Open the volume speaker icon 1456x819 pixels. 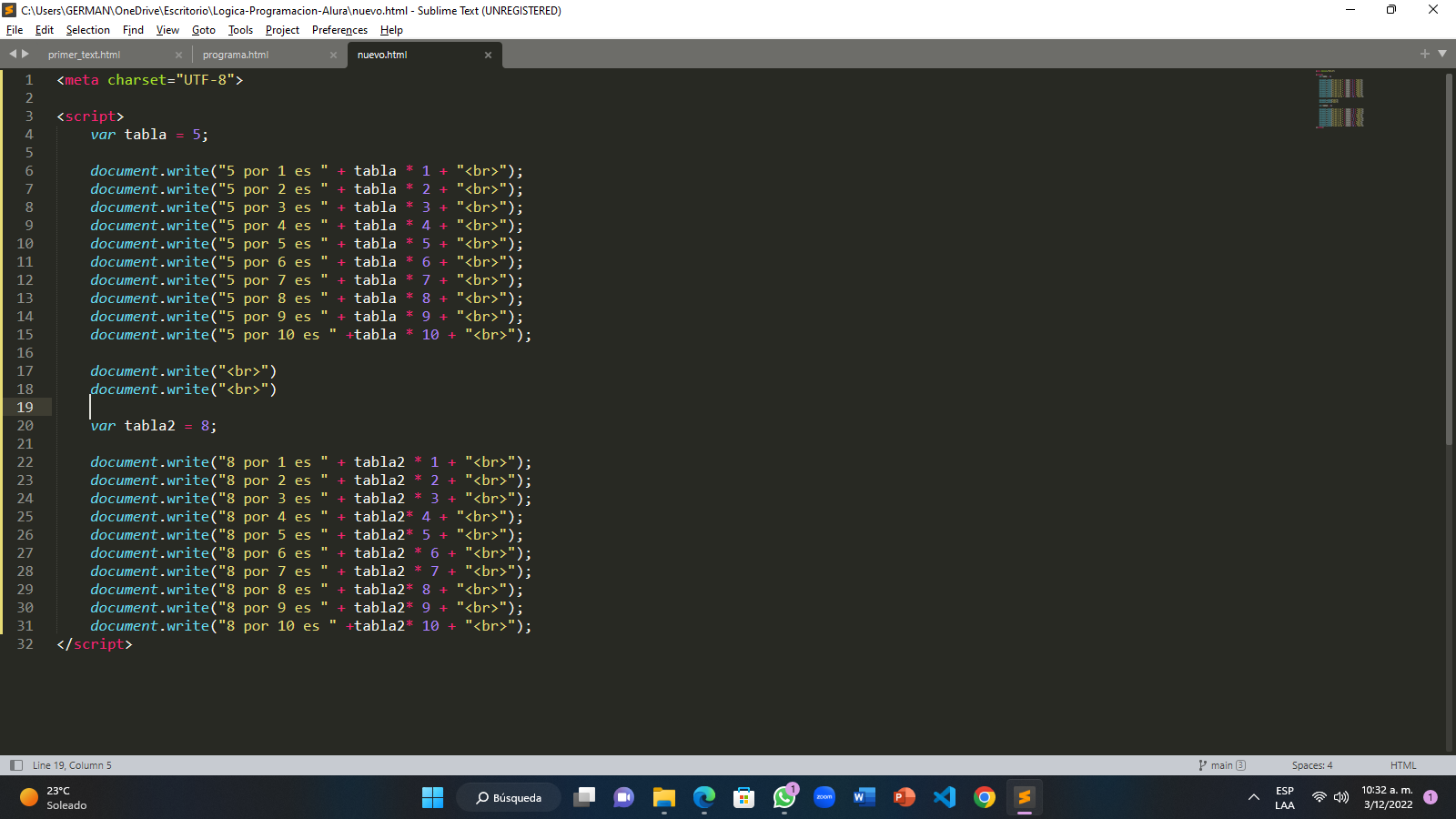pyautogui.click(x=1340, y=798)
